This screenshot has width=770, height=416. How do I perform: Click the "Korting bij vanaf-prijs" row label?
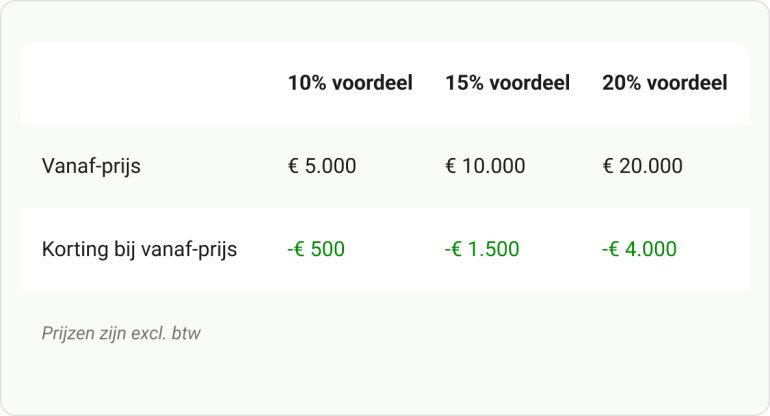coord(139,249)
